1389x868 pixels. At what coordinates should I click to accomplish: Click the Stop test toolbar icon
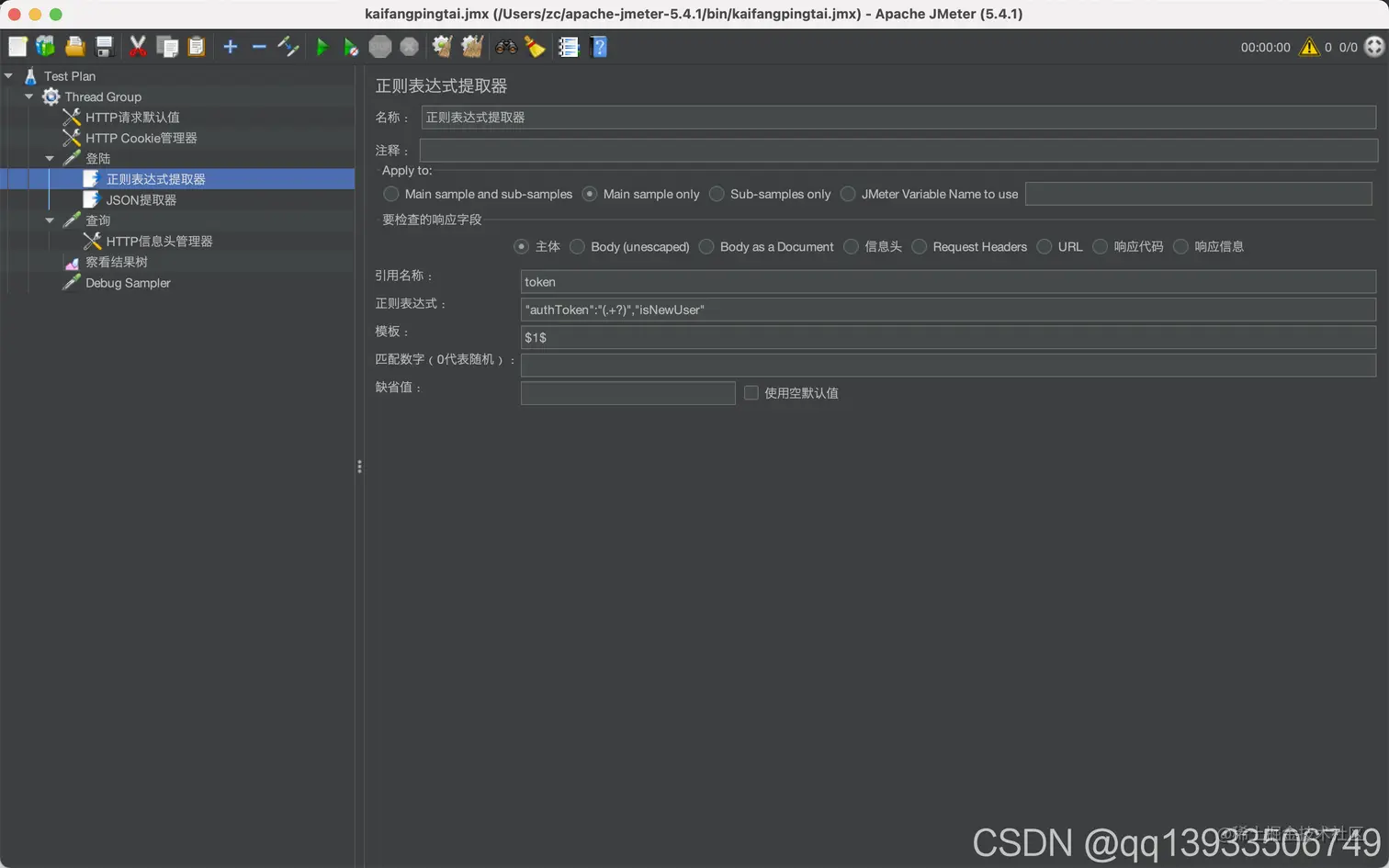380,46
